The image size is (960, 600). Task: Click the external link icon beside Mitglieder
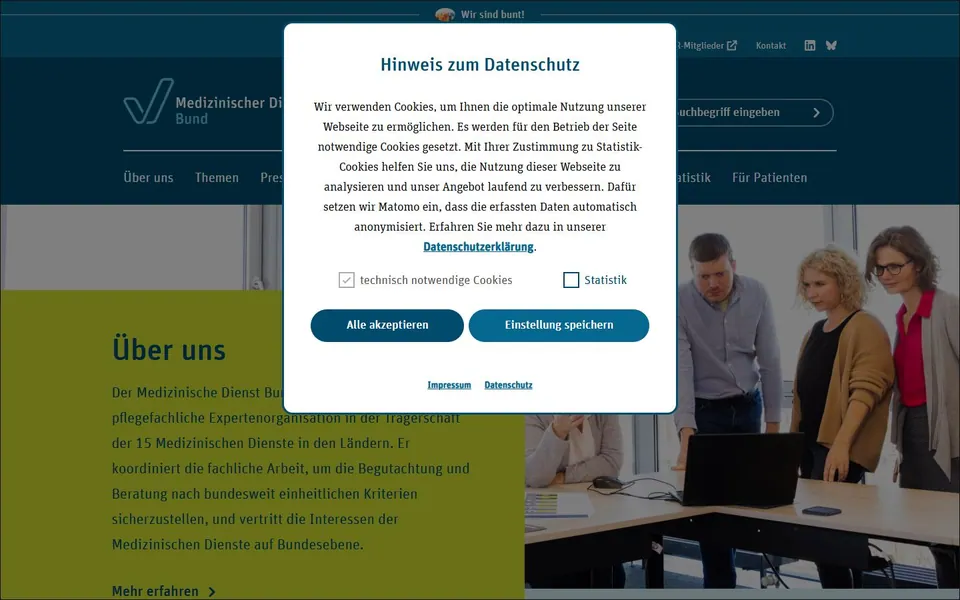coord(732,45)
